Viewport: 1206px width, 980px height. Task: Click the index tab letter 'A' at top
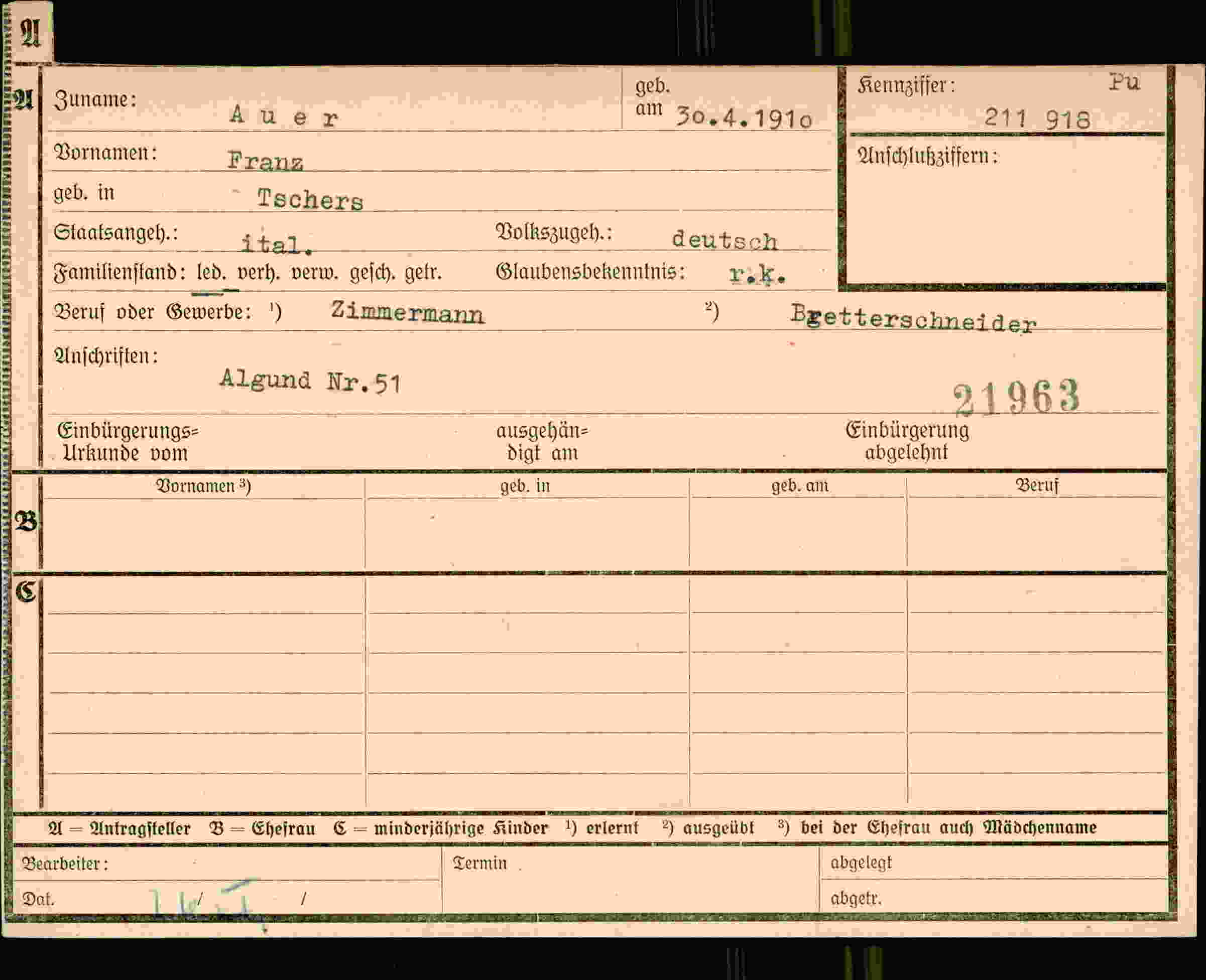(31, 33)
